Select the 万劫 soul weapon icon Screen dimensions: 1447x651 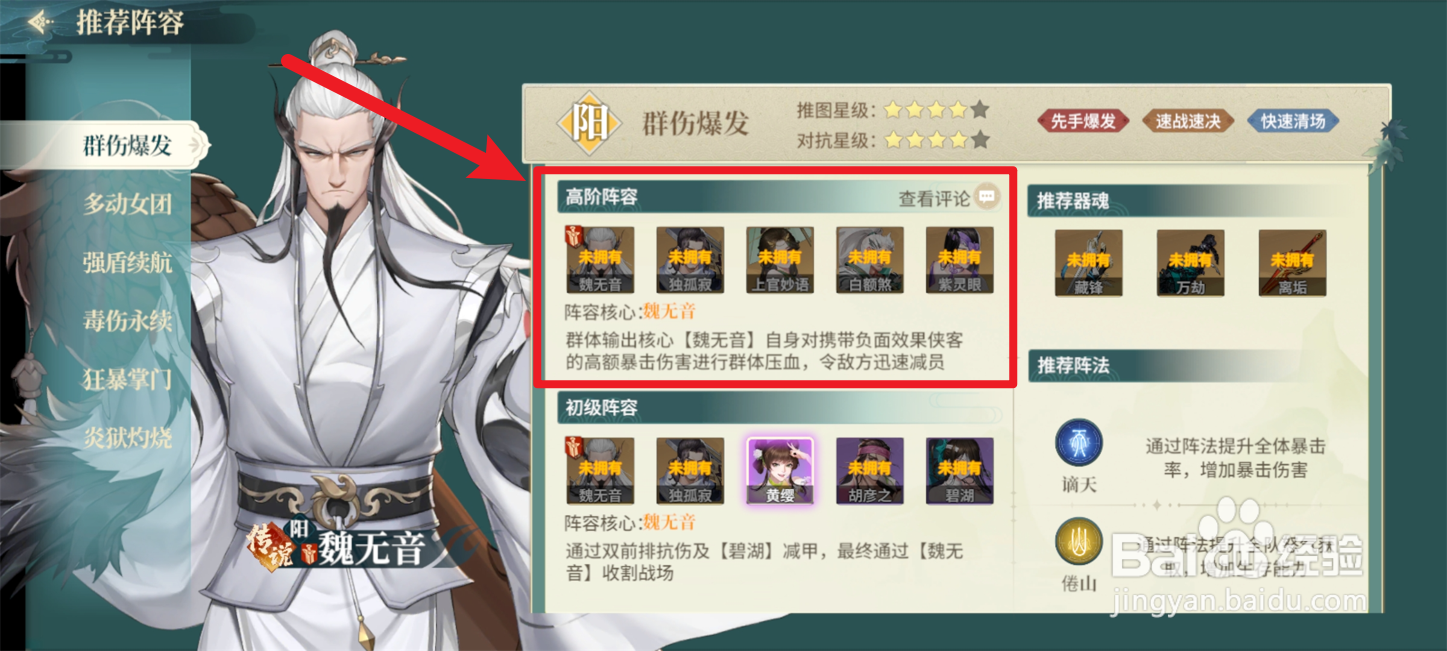(x=1191, y=263)
